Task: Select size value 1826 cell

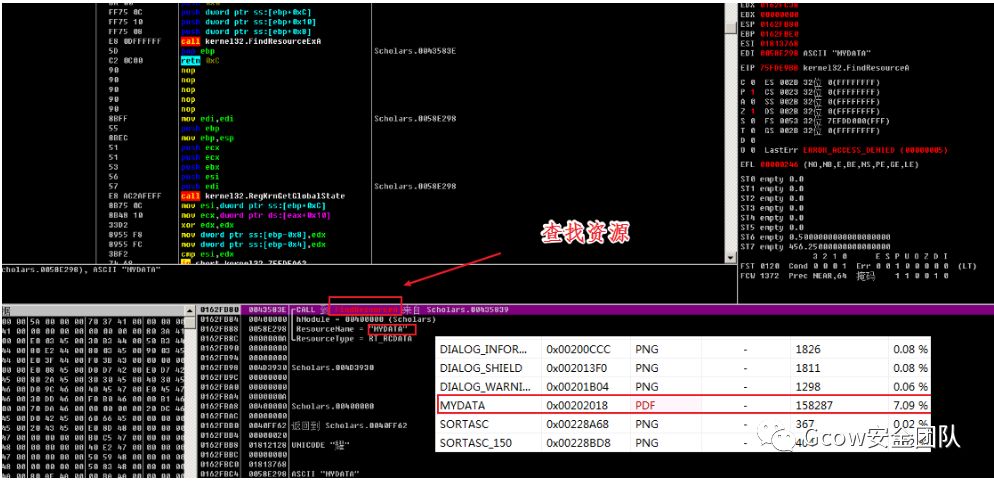Action: tap(808, 349)
